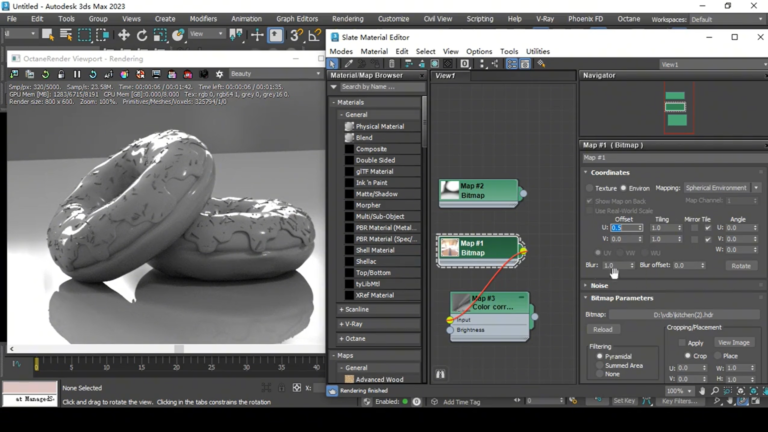Pause the Octane render
Image resolution: width=768 pixels, height=432 pixels.
click(77, 74)
